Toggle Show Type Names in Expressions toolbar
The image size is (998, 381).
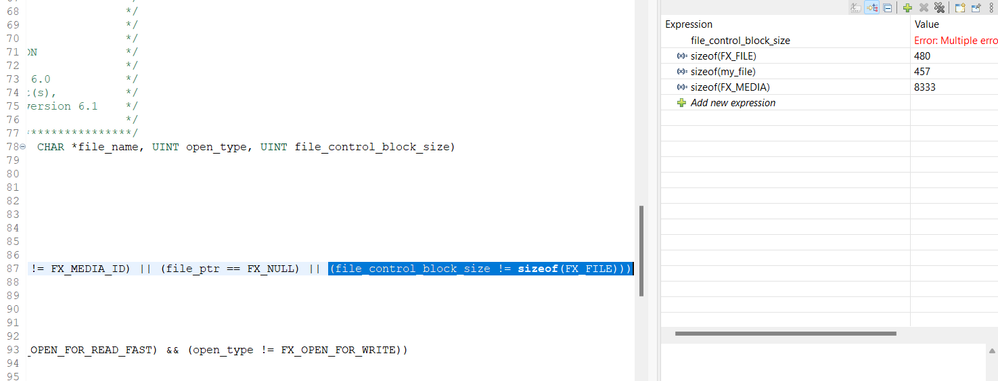856,8
